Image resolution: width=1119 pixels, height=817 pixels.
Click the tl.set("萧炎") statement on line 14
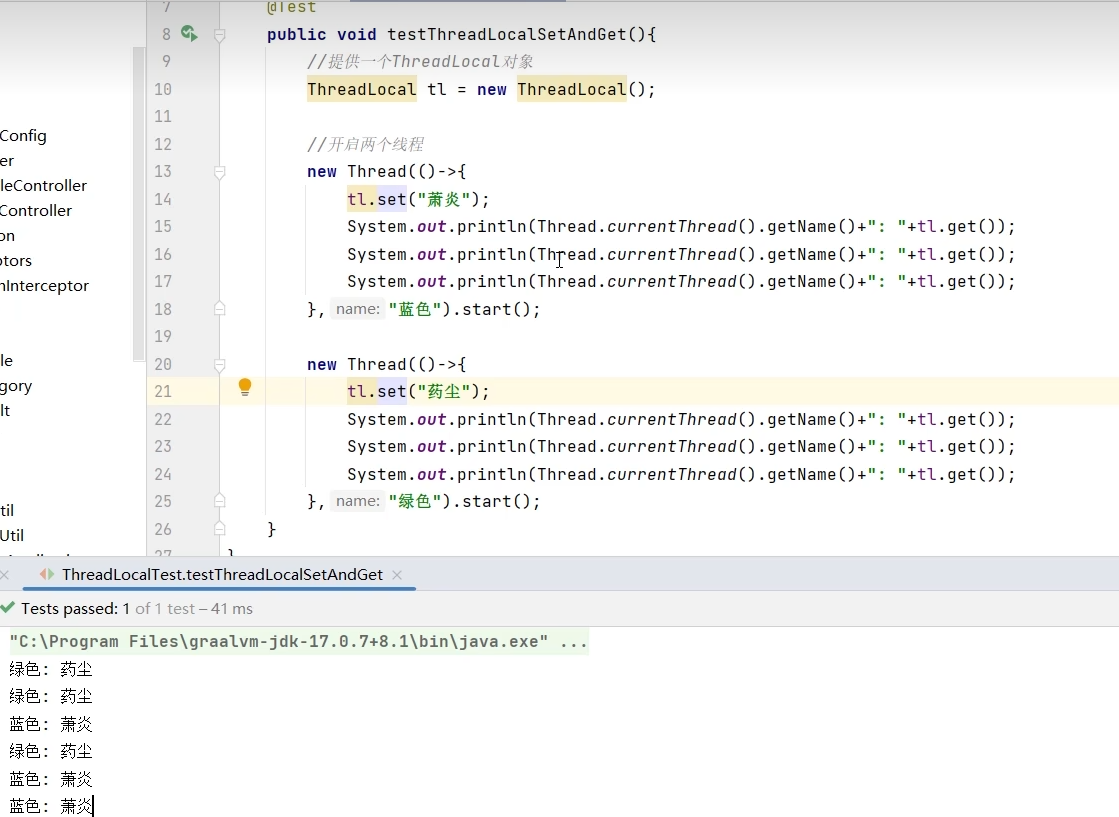pyautogui.click(x=418, y=199)
